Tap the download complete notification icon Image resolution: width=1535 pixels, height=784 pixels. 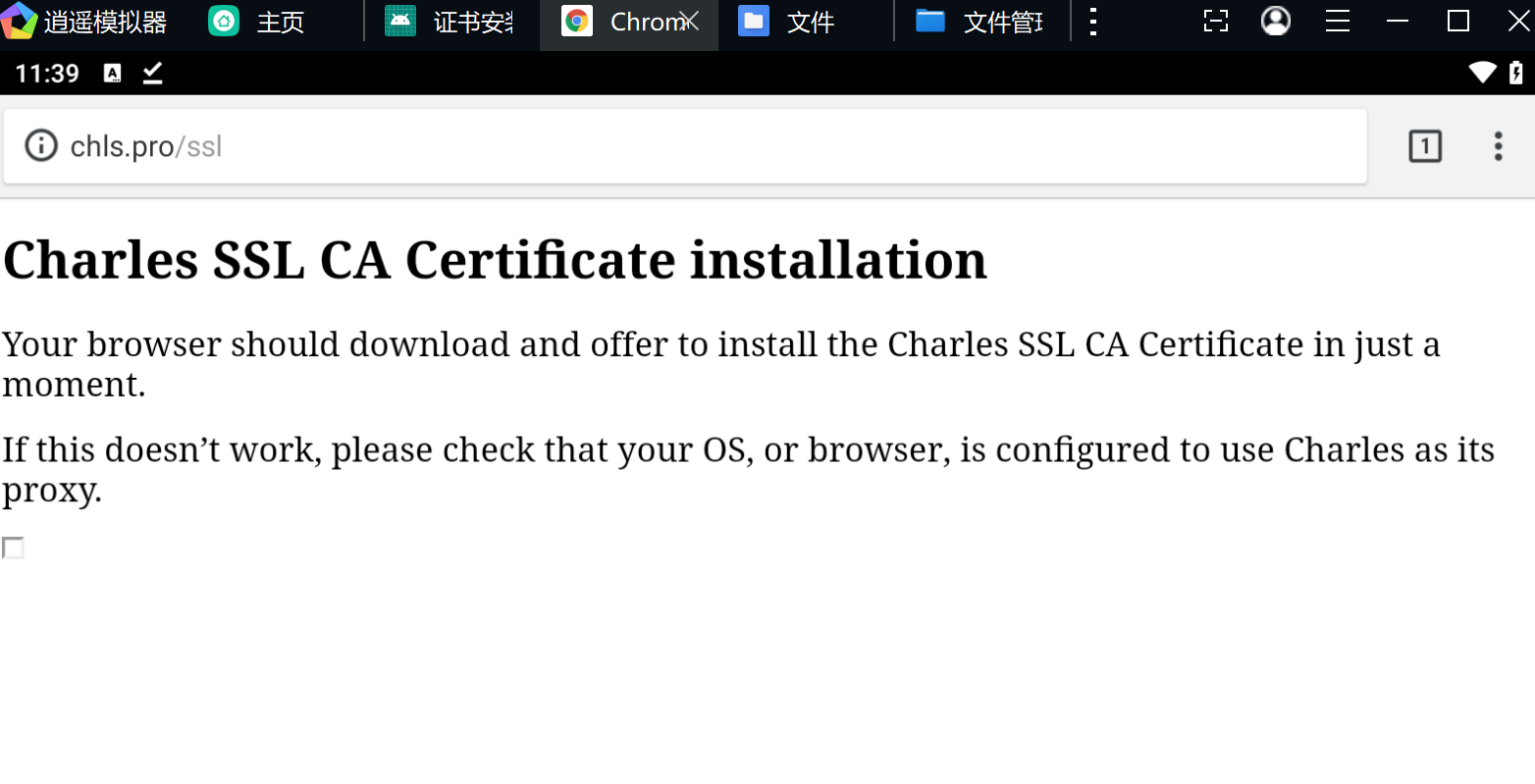[x=152, y=73]
